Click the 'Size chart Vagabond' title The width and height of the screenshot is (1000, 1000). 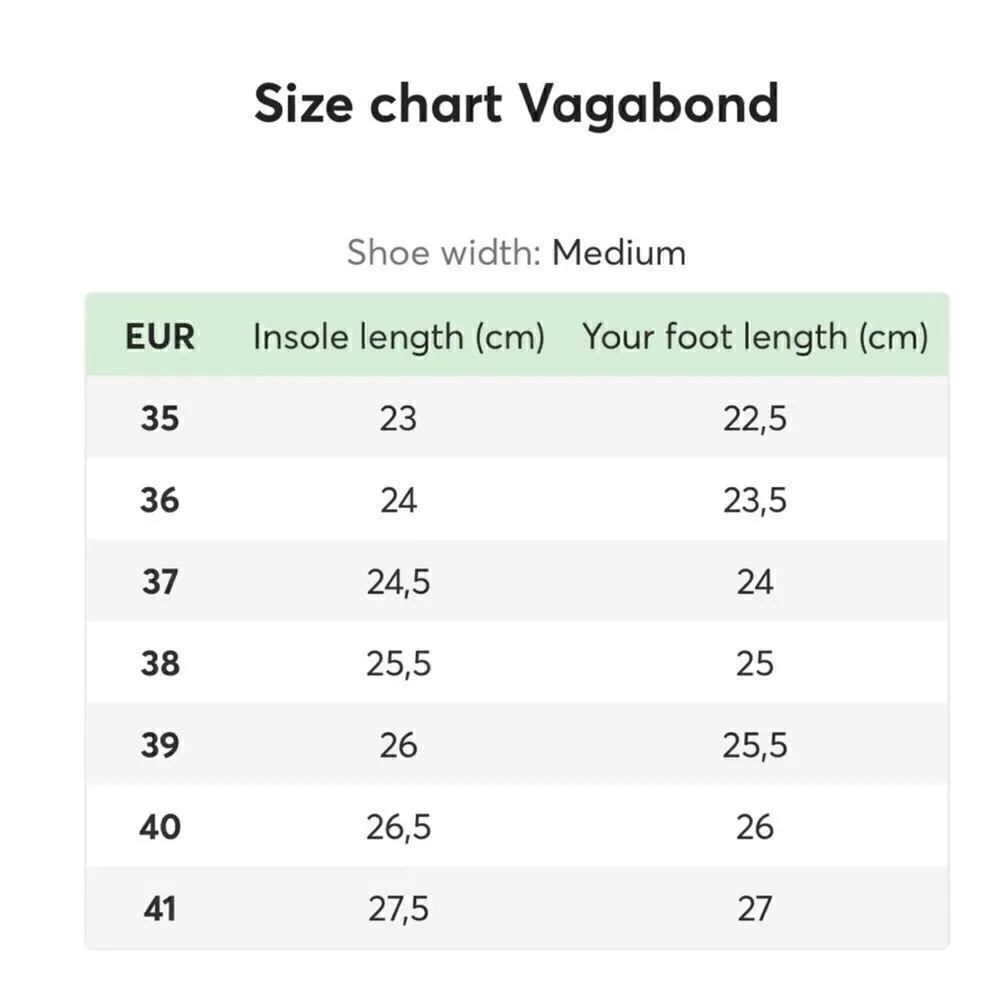coord(516,104)
